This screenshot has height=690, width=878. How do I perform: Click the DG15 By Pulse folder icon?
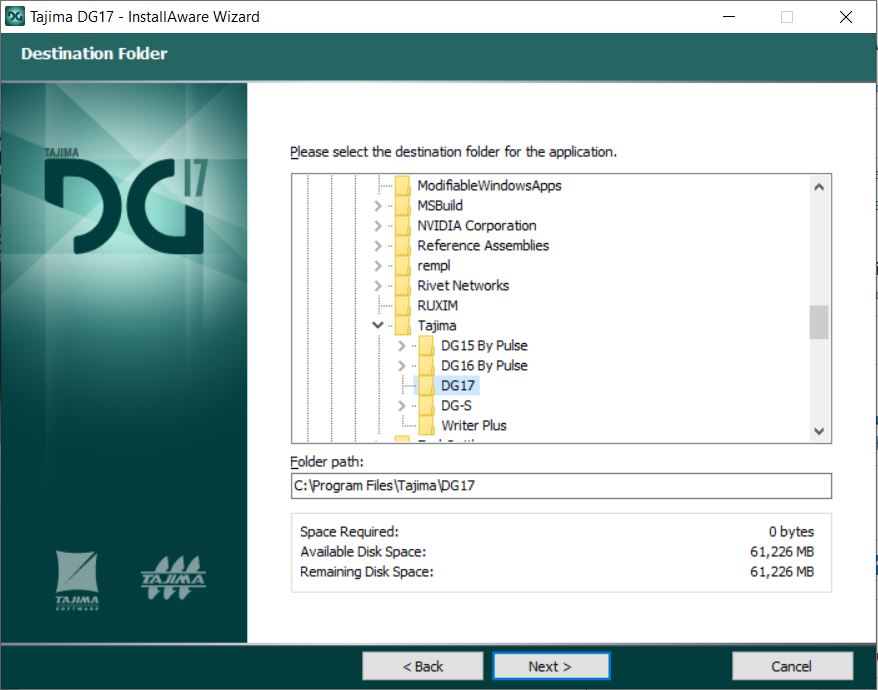tap(426, 346)
